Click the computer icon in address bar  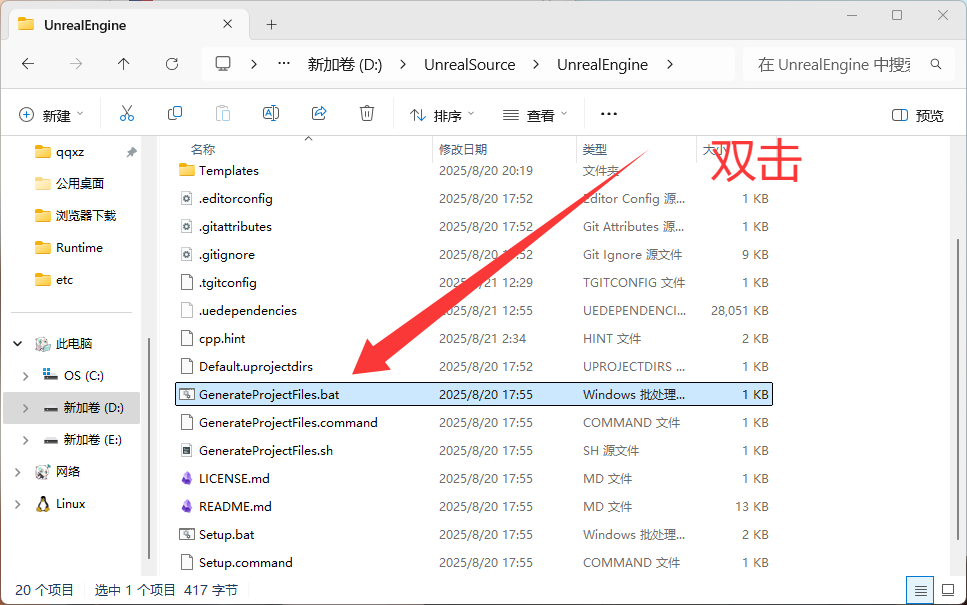click(223, 64)
